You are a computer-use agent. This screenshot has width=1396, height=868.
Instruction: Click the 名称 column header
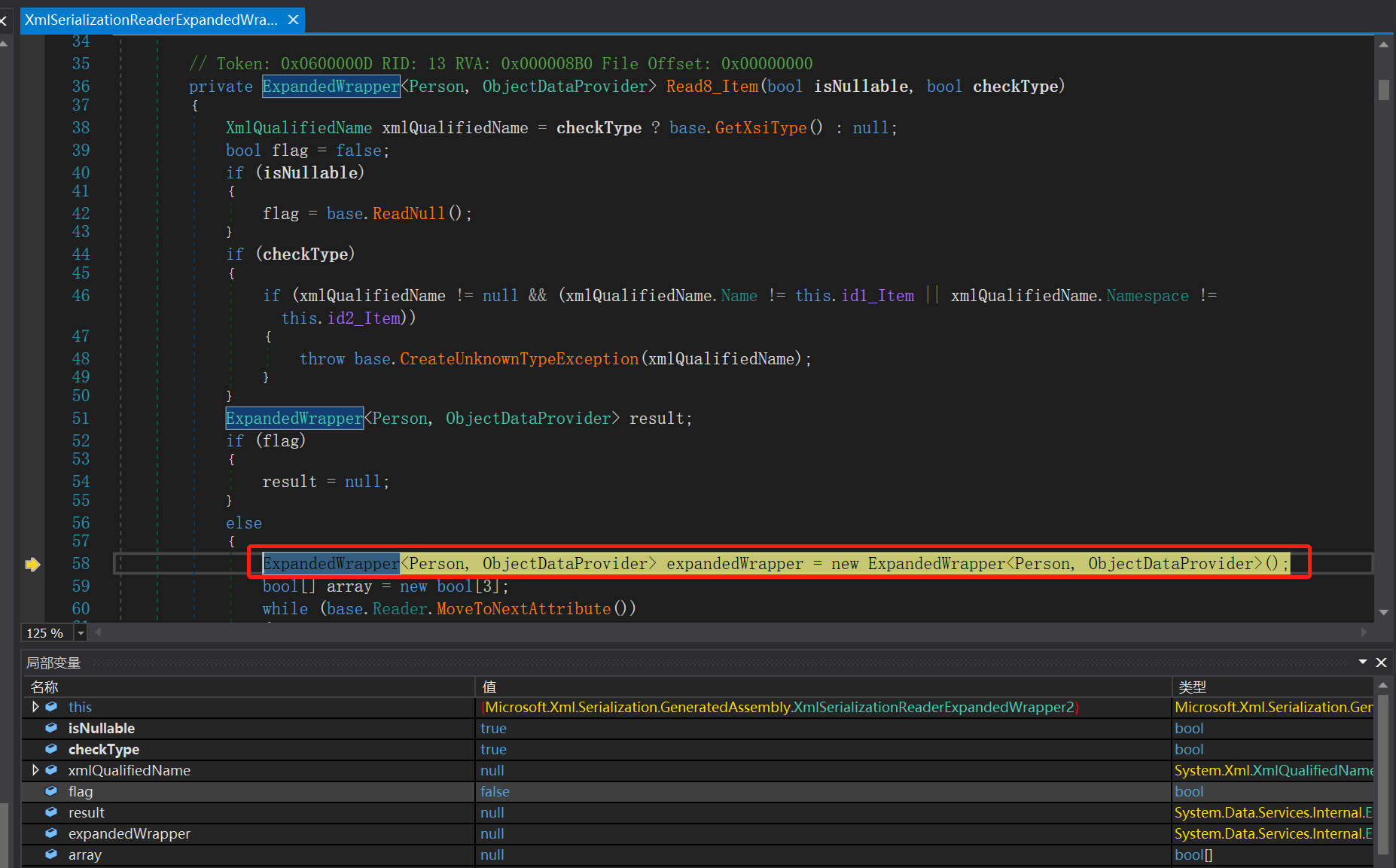pos(44,687)
